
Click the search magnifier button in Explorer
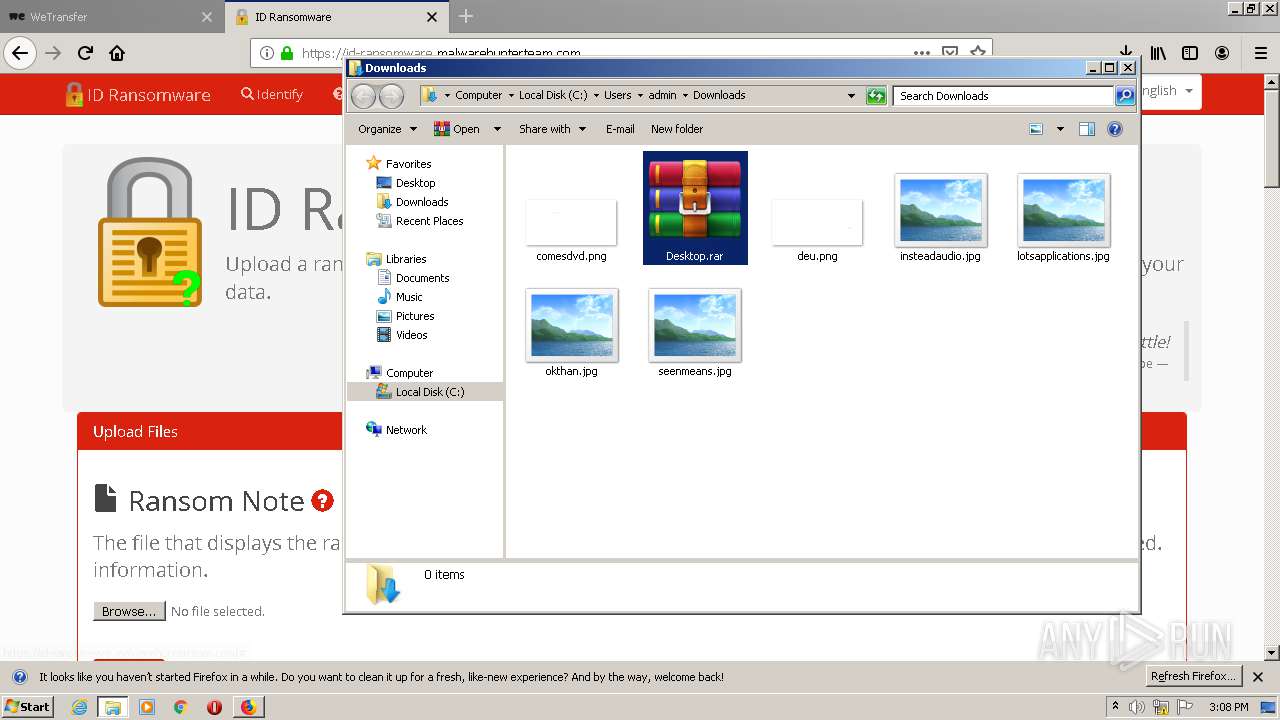1125,96
